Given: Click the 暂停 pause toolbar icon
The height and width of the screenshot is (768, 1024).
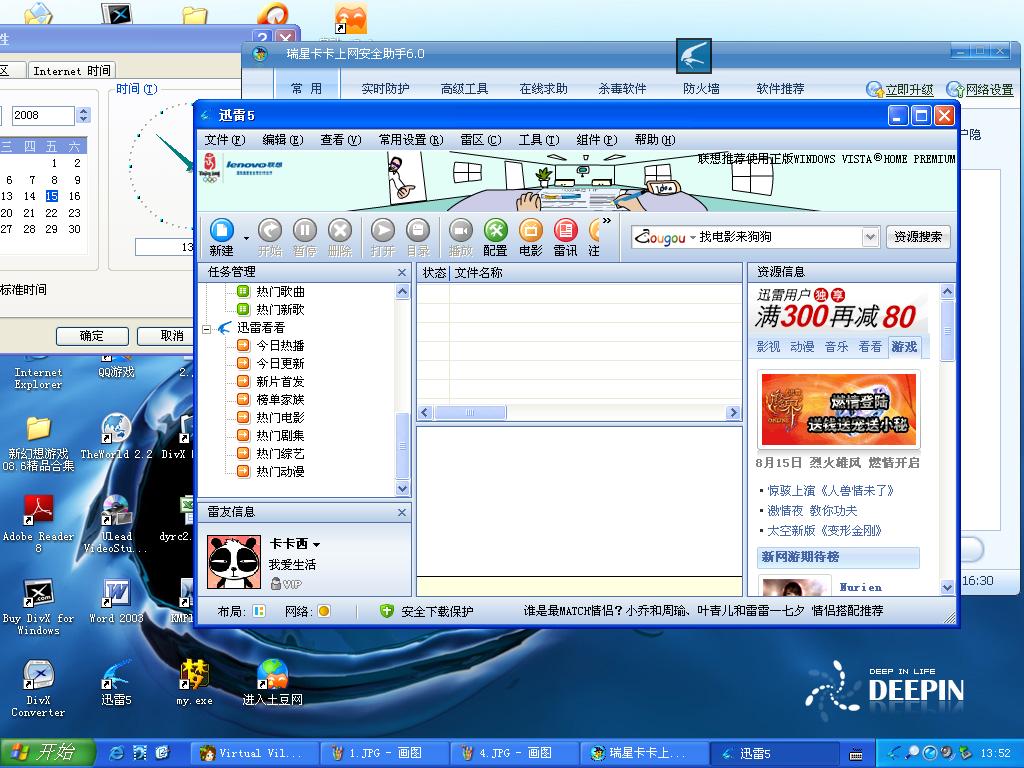Looking at the screenshot, I should [304, 238].
